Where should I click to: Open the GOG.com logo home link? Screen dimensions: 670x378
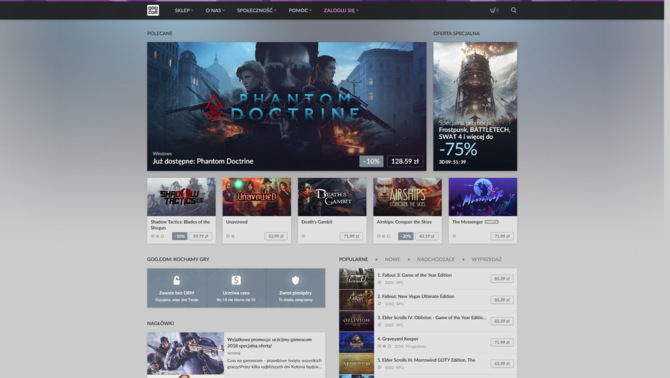coord(153,10)
